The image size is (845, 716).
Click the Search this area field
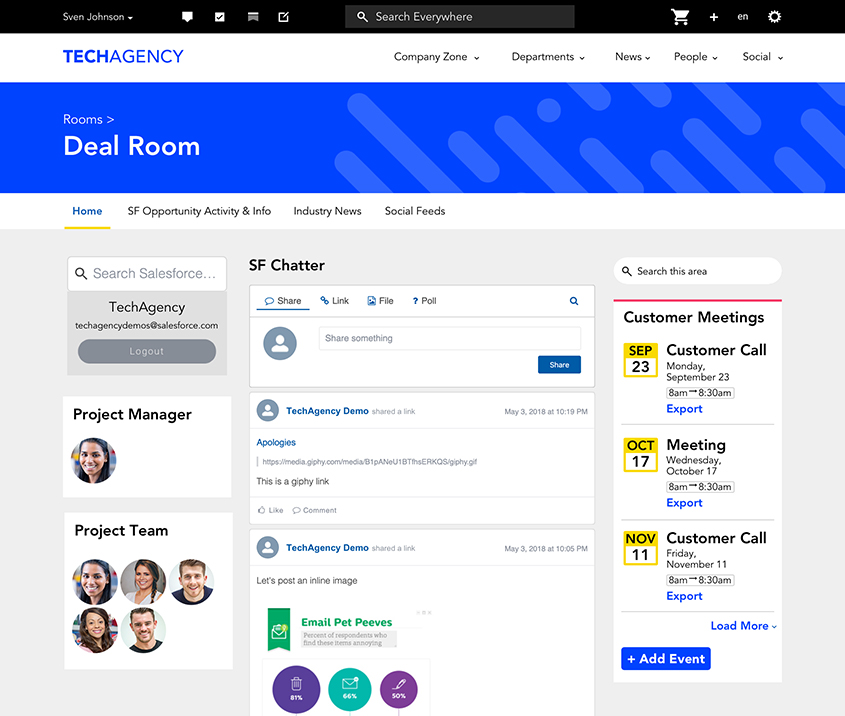(697, 271)
